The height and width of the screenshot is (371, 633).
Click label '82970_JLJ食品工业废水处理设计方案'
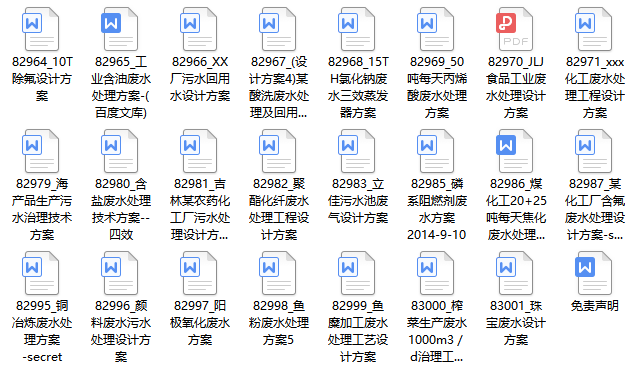tap(516, 87)
